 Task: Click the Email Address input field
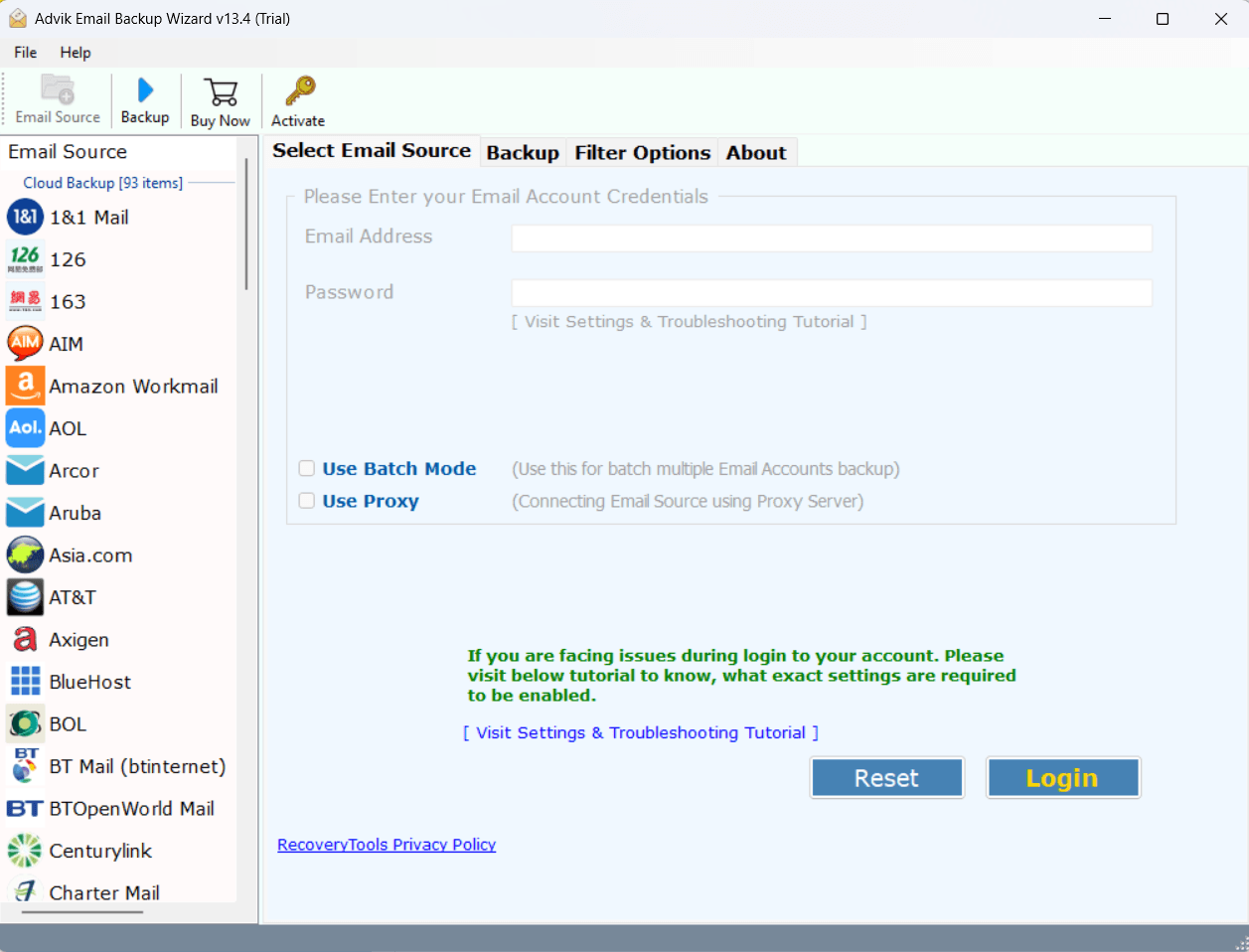coord(832,238)
